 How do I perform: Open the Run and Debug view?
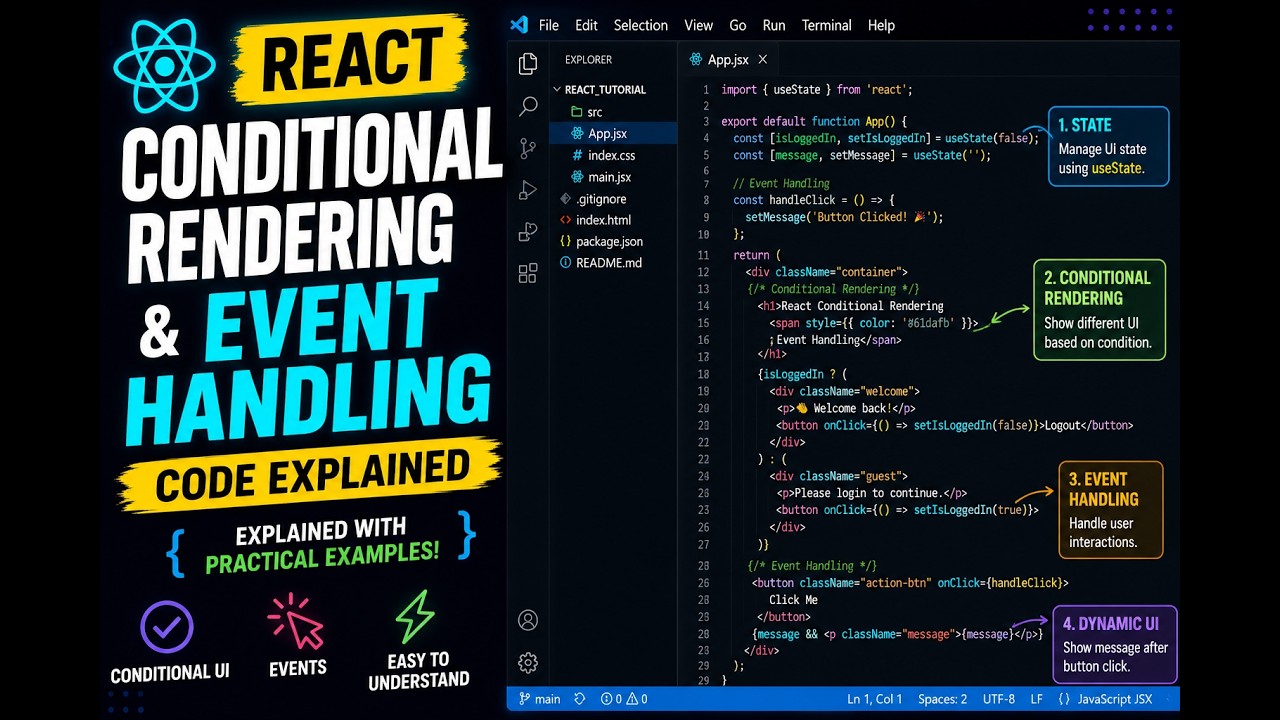(528, 191)
